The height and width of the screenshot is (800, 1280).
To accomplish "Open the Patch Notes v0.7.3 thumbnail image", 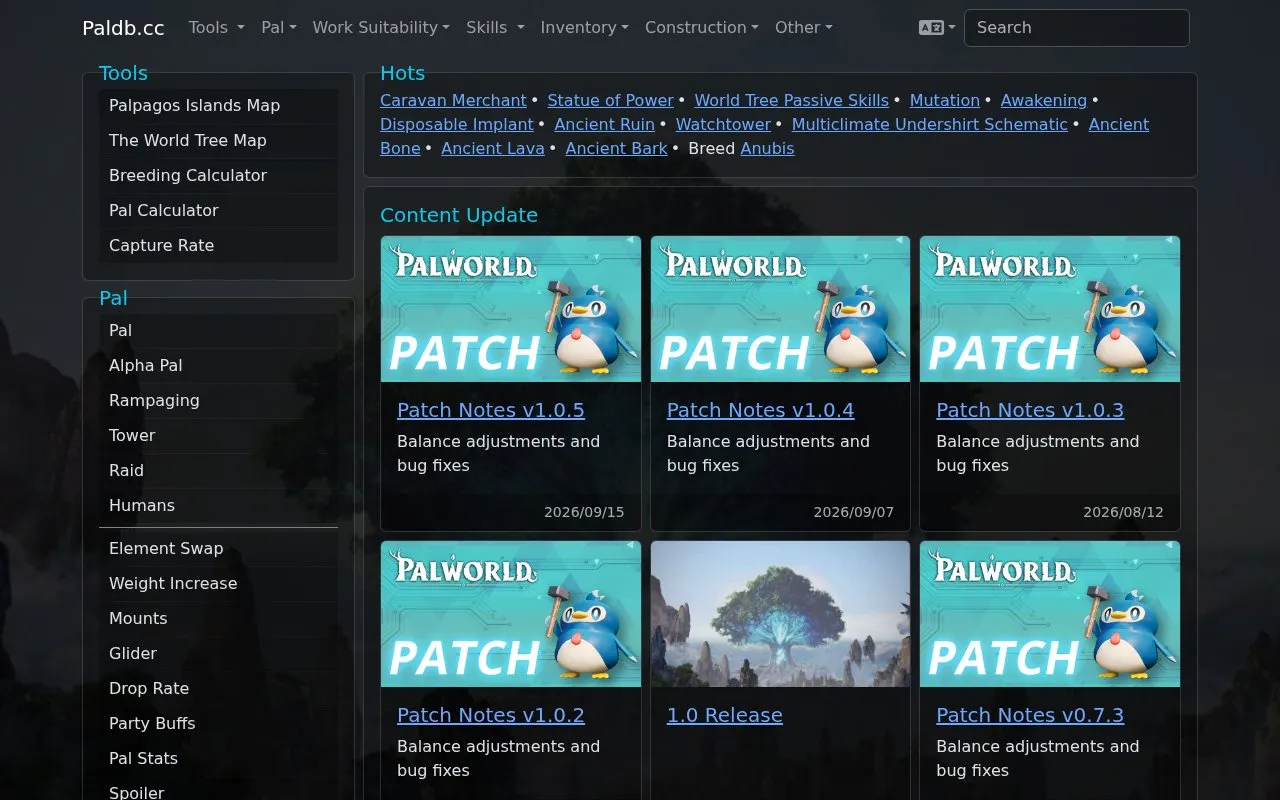I will pos(1050,614).
